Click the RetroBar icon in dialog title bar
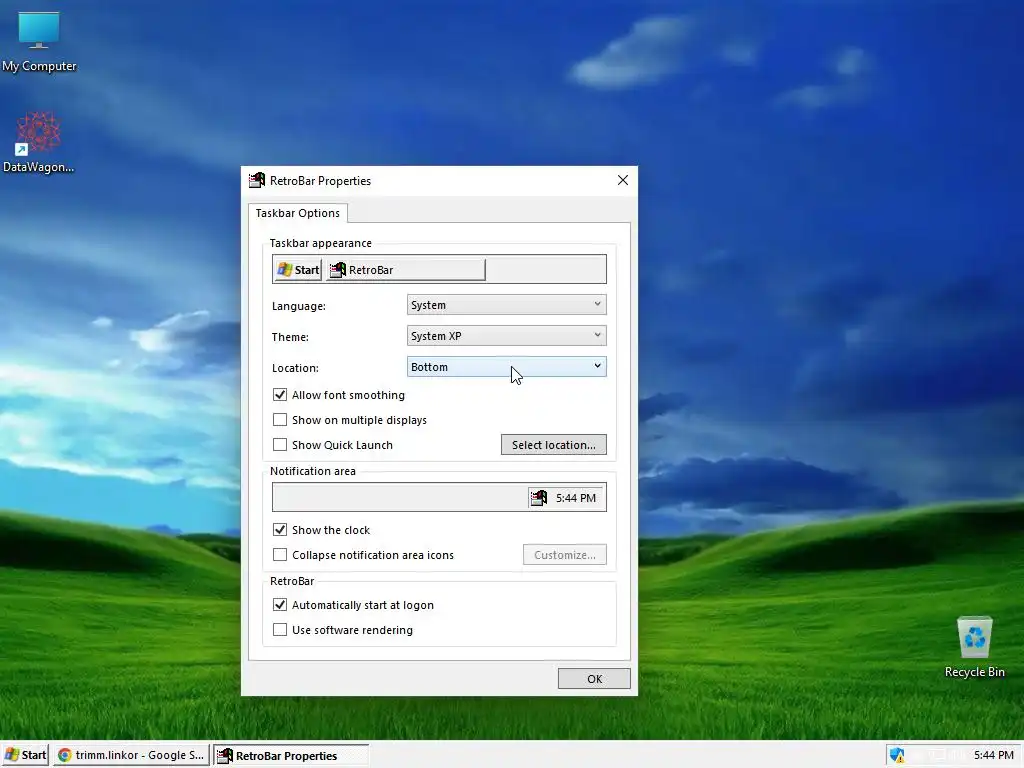The width and height of the screenshot is (1024, 768). [257, 180]
